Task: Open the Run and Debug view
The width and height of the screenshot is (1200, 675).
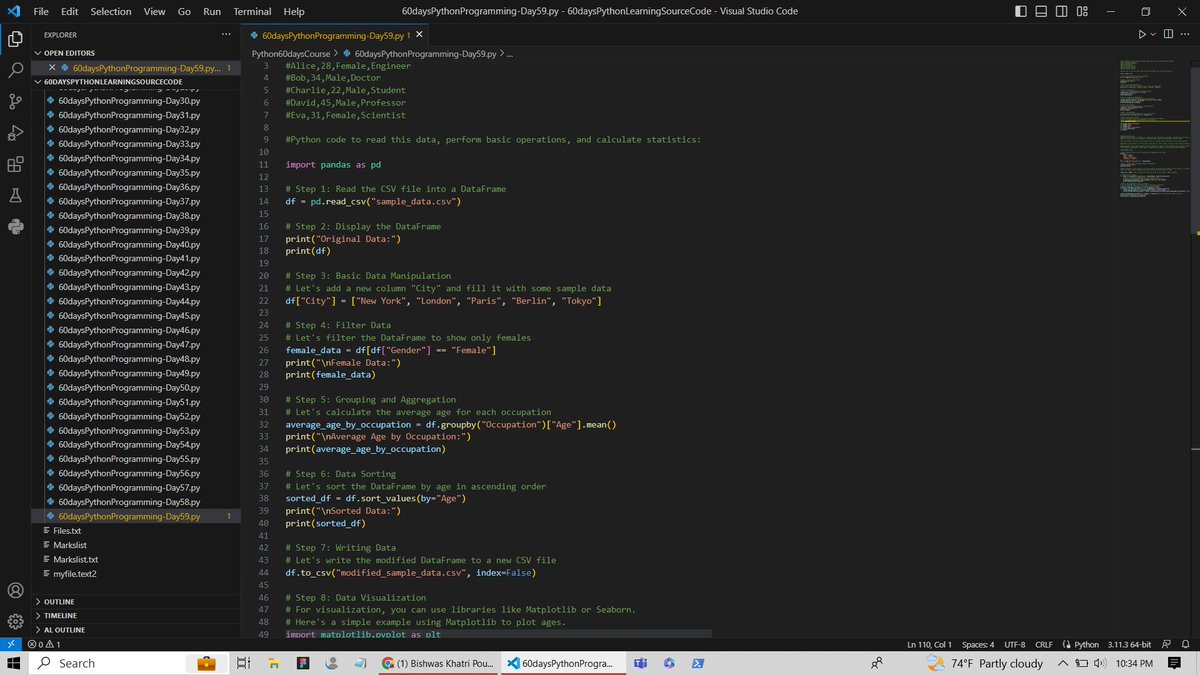Action: point(15,133)
